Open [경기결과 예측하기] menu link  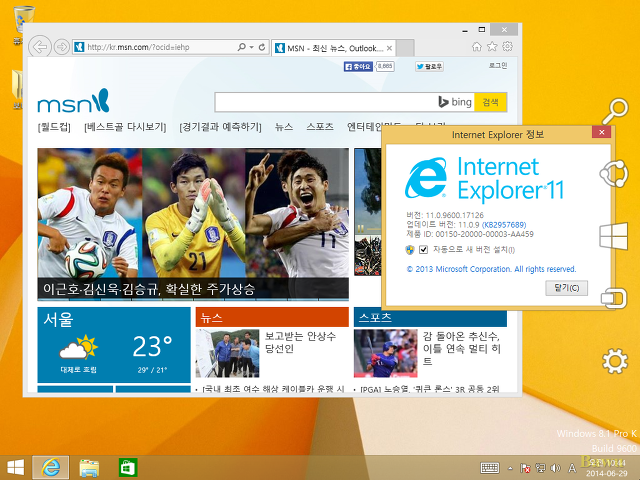pyautogui.click(x=220, y=127)
